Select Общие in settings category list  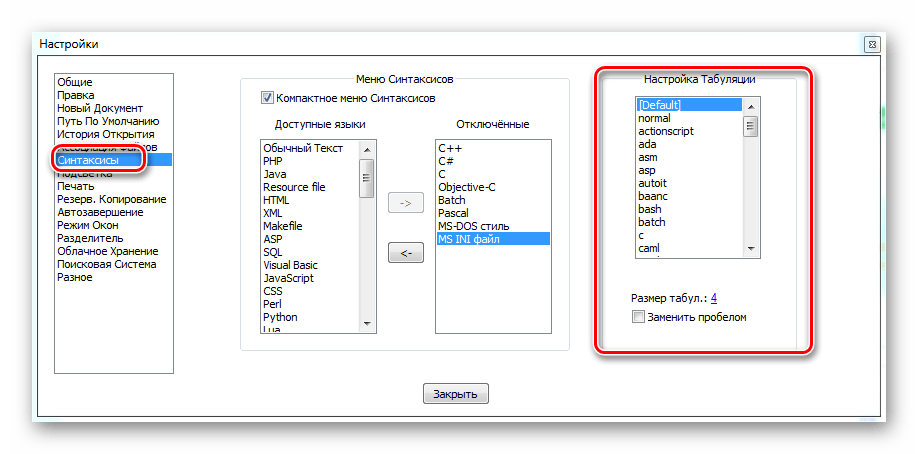coord(75,82)
